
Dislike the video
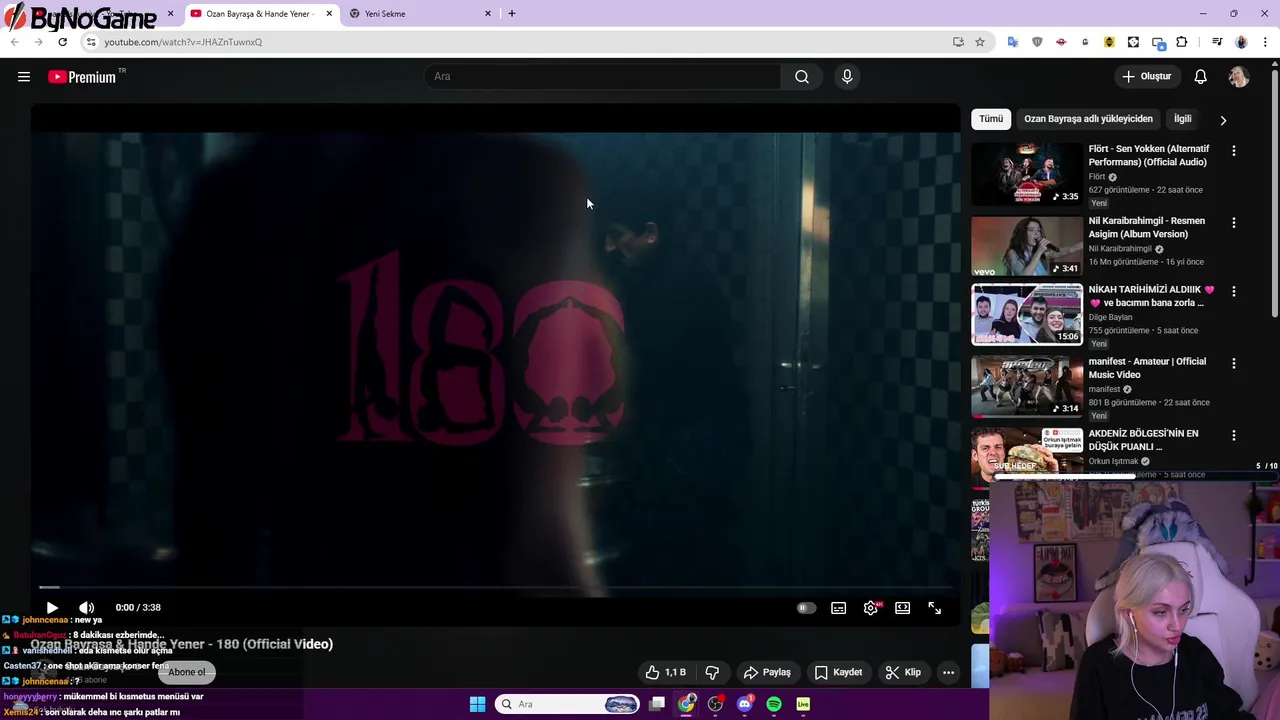[x=712, y=673]
